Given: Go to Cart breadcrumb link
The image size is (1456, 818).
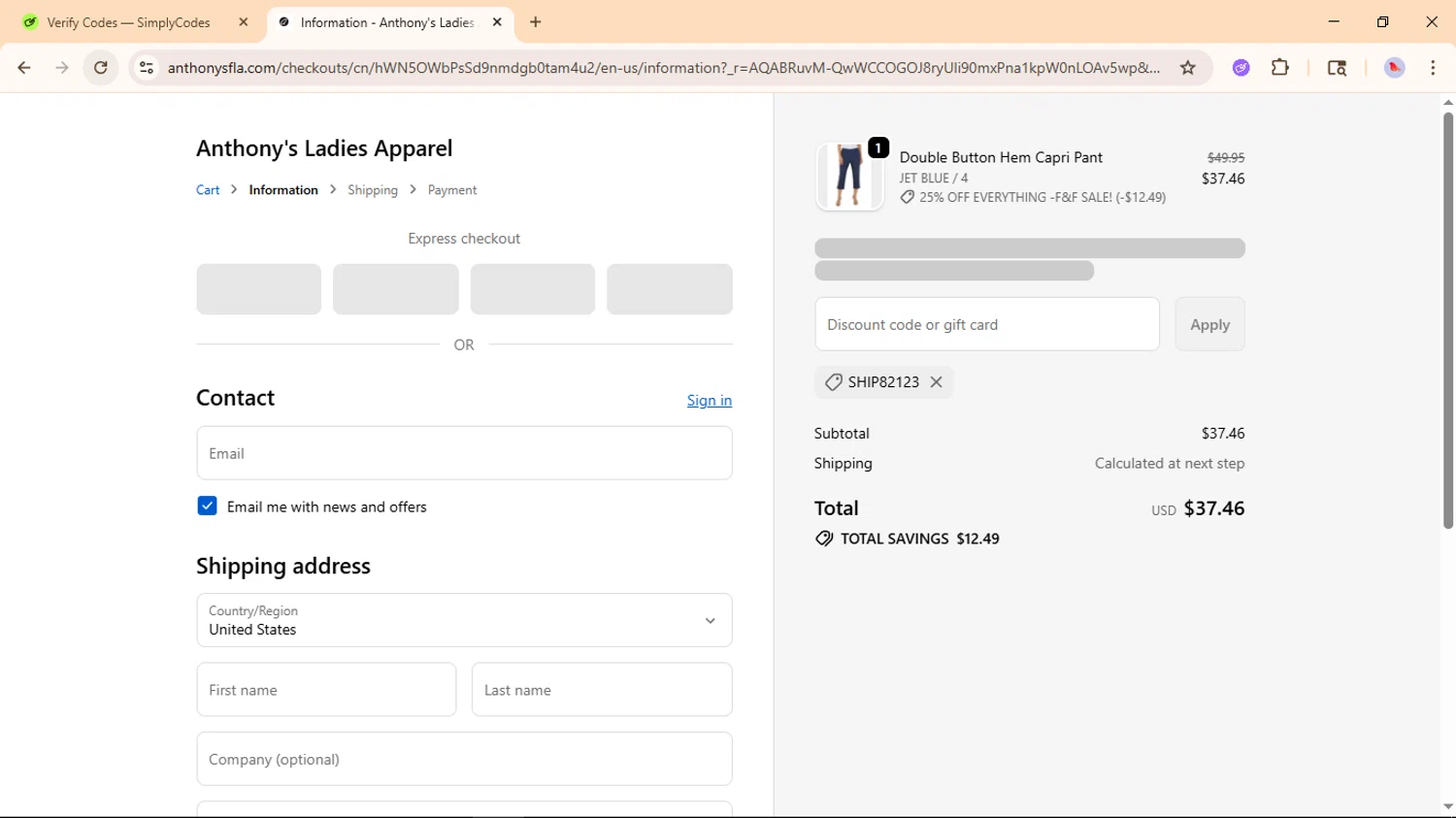Looking at the screenshot, I should 208,190.
